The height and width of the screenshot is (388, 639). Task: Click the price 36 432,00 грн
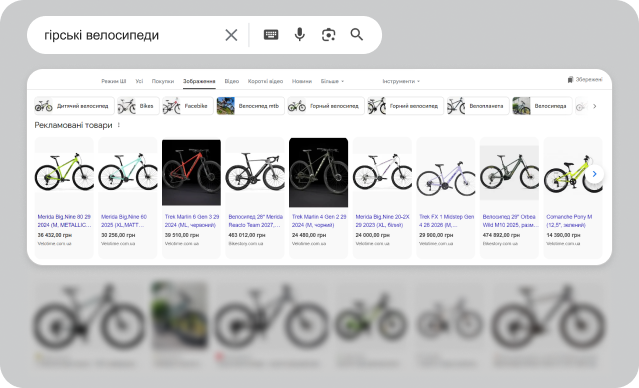(x=55, y=235)
